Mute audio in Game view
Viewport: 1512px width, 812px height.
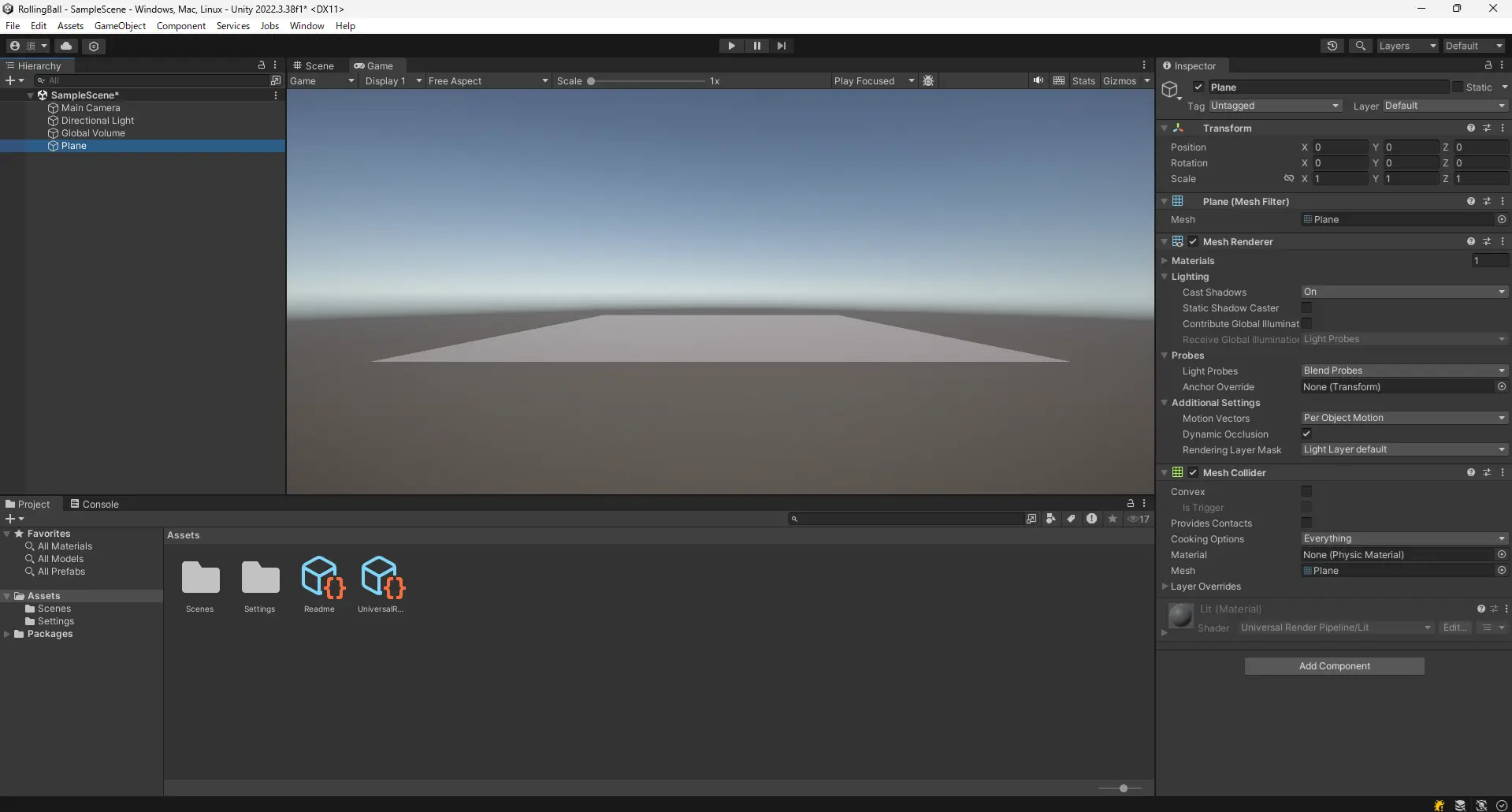coord(1038,80)
